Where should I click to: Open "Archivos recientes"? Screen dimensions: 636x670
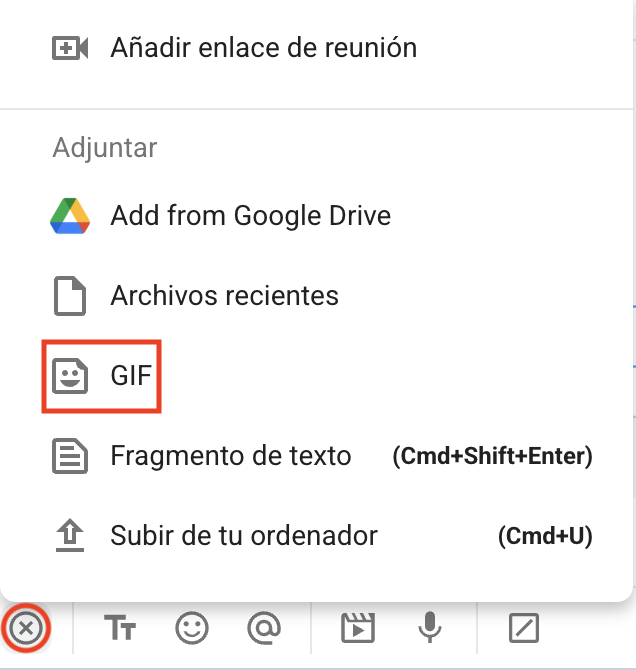[224, 296]
